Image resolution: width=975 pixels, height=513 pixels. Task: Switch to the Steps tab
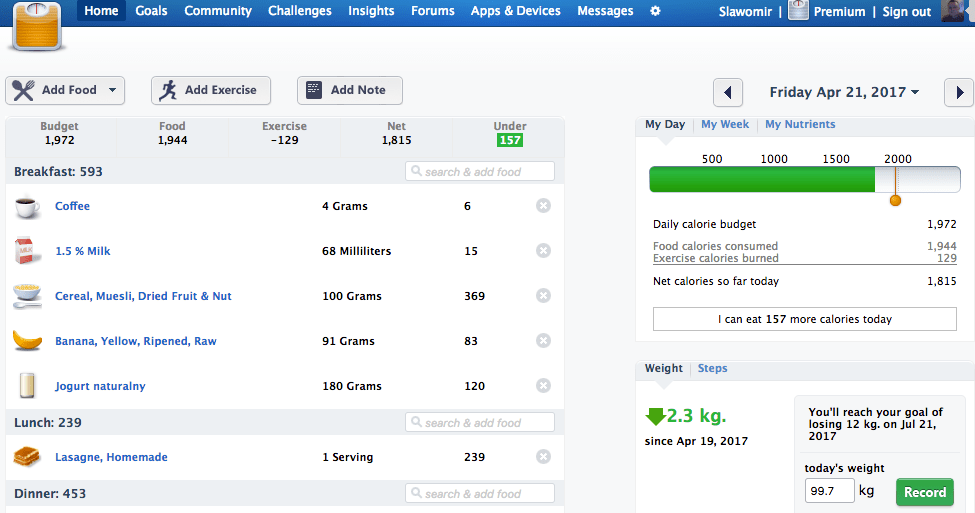(712, 369)
